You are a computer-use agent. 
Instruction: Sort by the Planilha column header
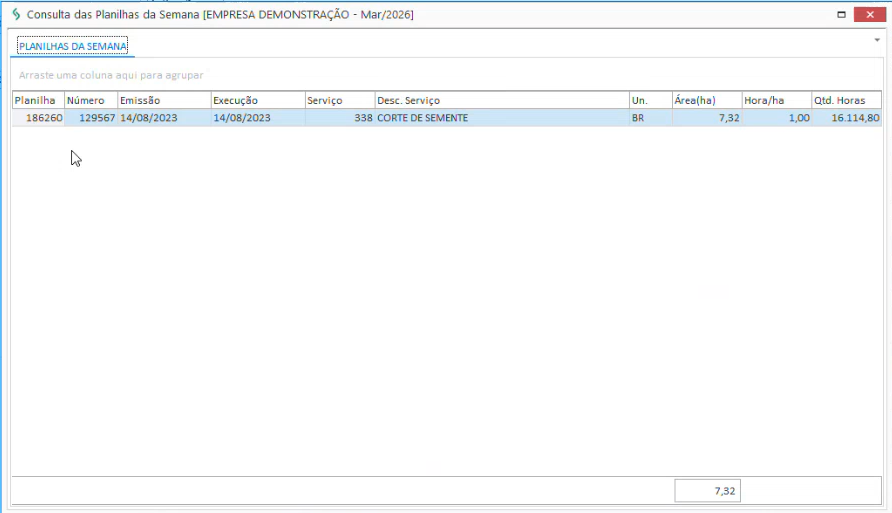coord(38,100)
